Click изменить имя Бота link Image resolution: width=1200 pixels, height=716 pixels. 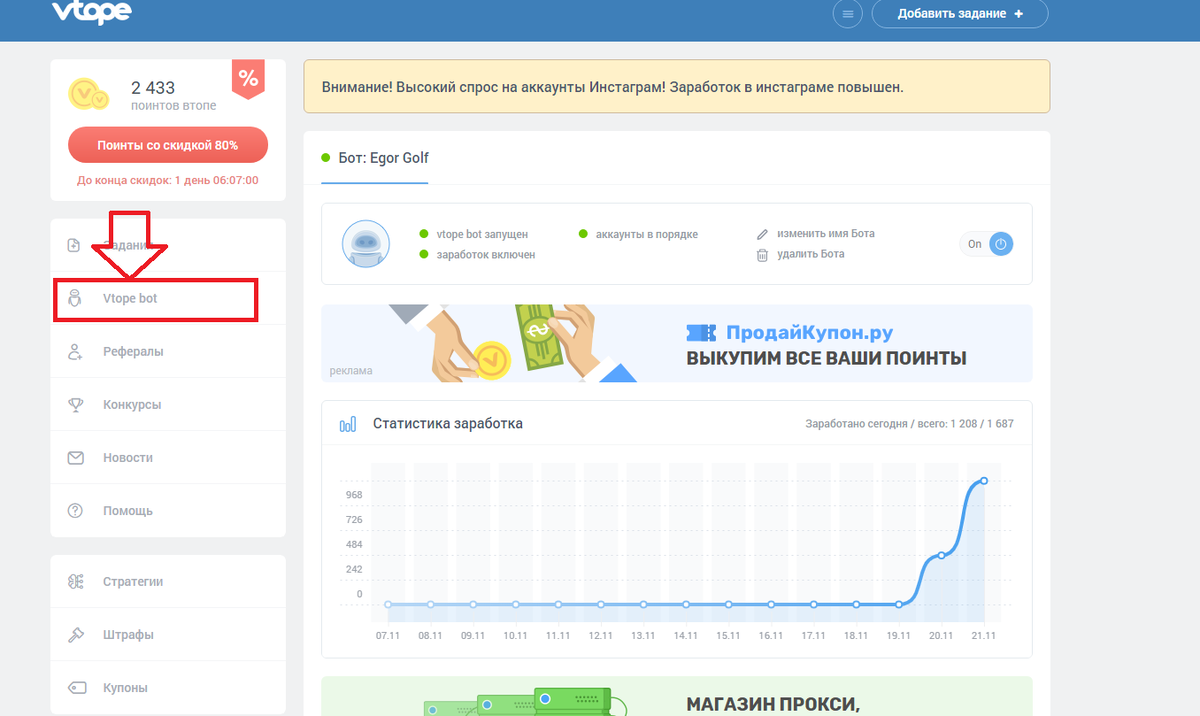point(824,234)
